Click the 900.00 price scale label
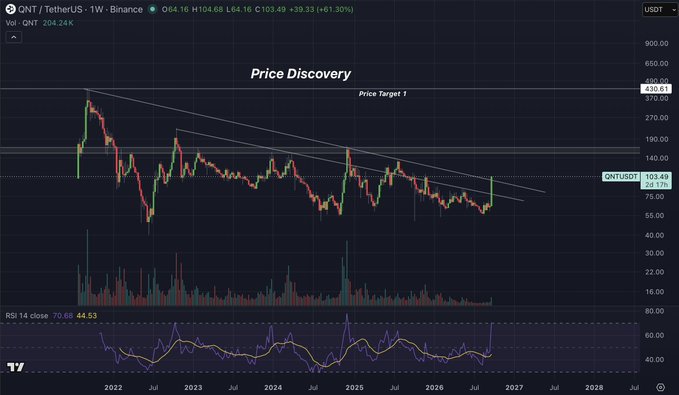The height and width of the screenshot is (395, 679). (x=656, y=43)
